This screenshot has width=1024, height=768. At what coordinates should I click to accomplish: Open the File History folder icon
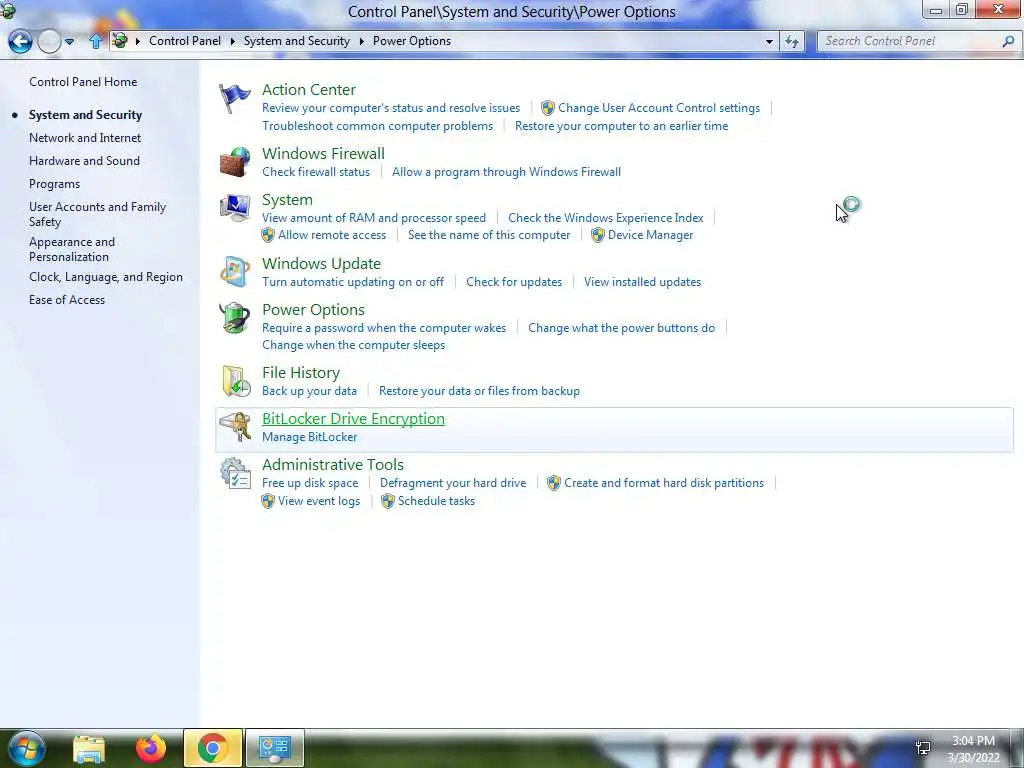[x=236, y=381]
